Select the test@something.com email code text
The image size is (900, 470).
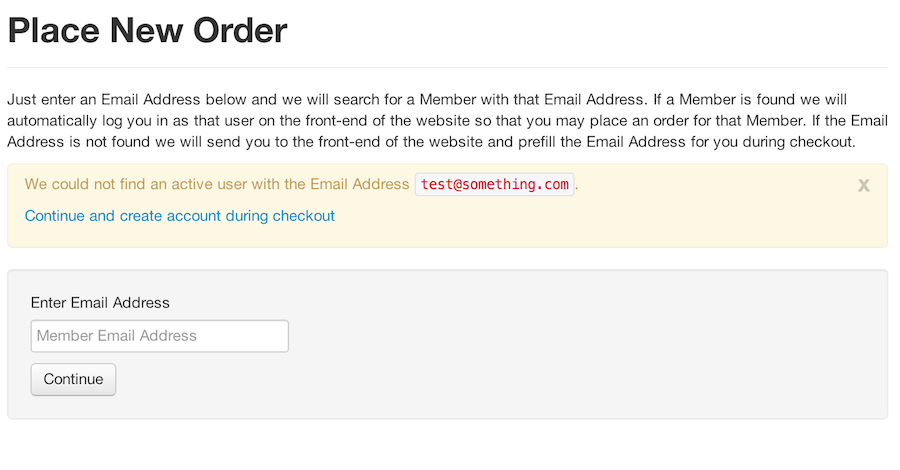click(495, 184)
